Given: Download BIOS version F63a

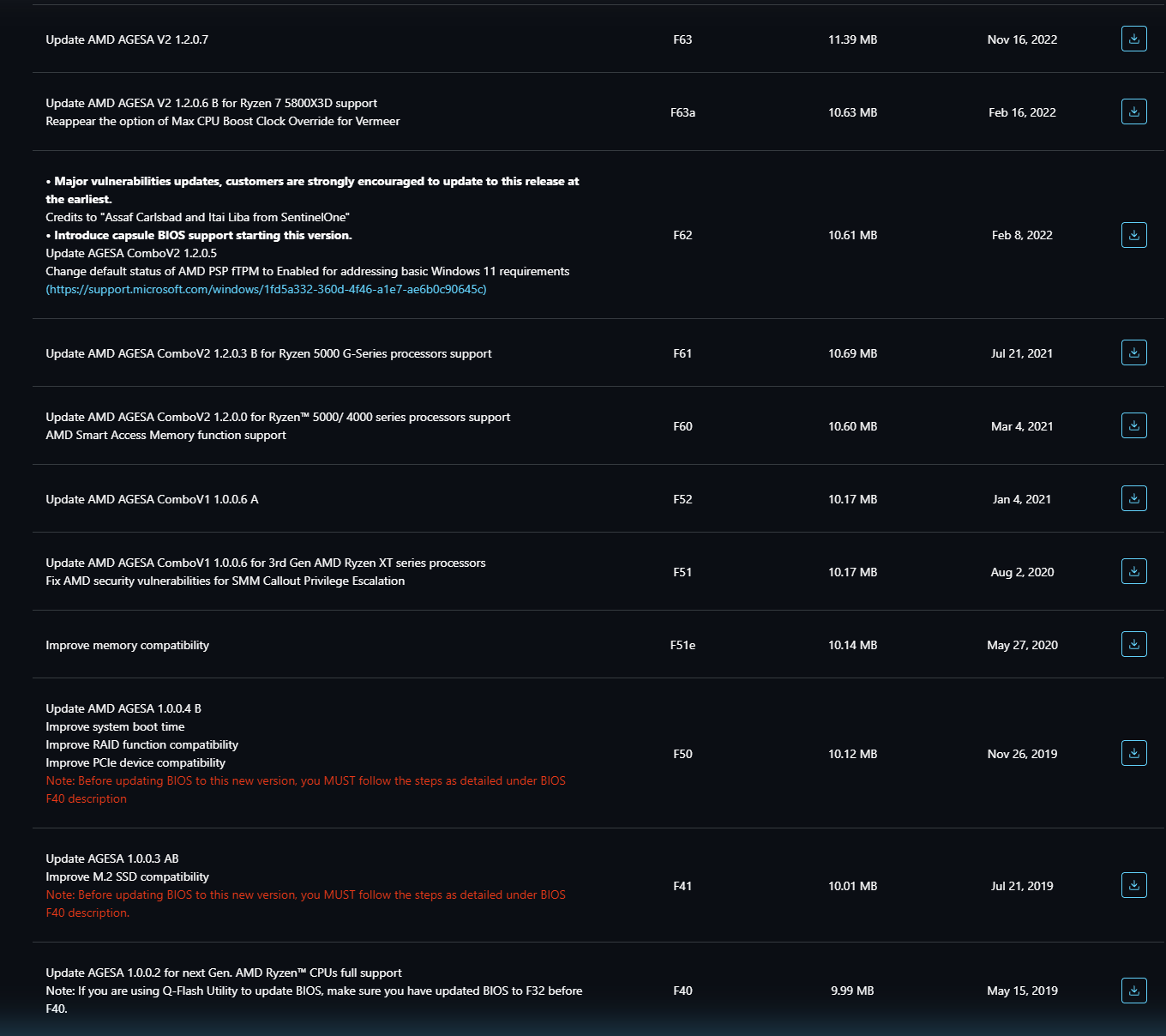Looking at the screenshot, I should pyautogui.click(x=1133, y=111).
